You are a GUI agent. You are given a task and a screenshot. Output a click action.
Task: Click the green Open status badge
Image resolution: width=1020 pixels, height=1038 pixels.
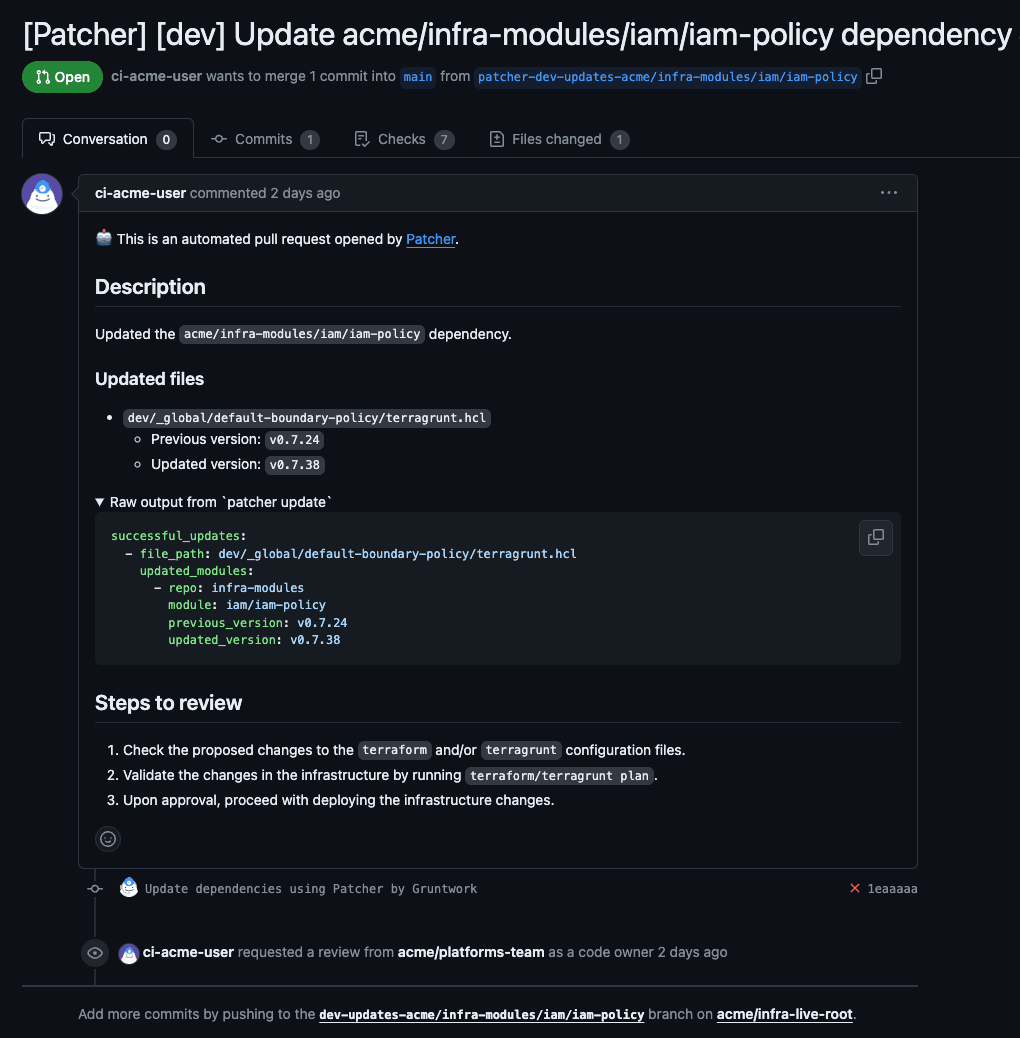(62, 77)
